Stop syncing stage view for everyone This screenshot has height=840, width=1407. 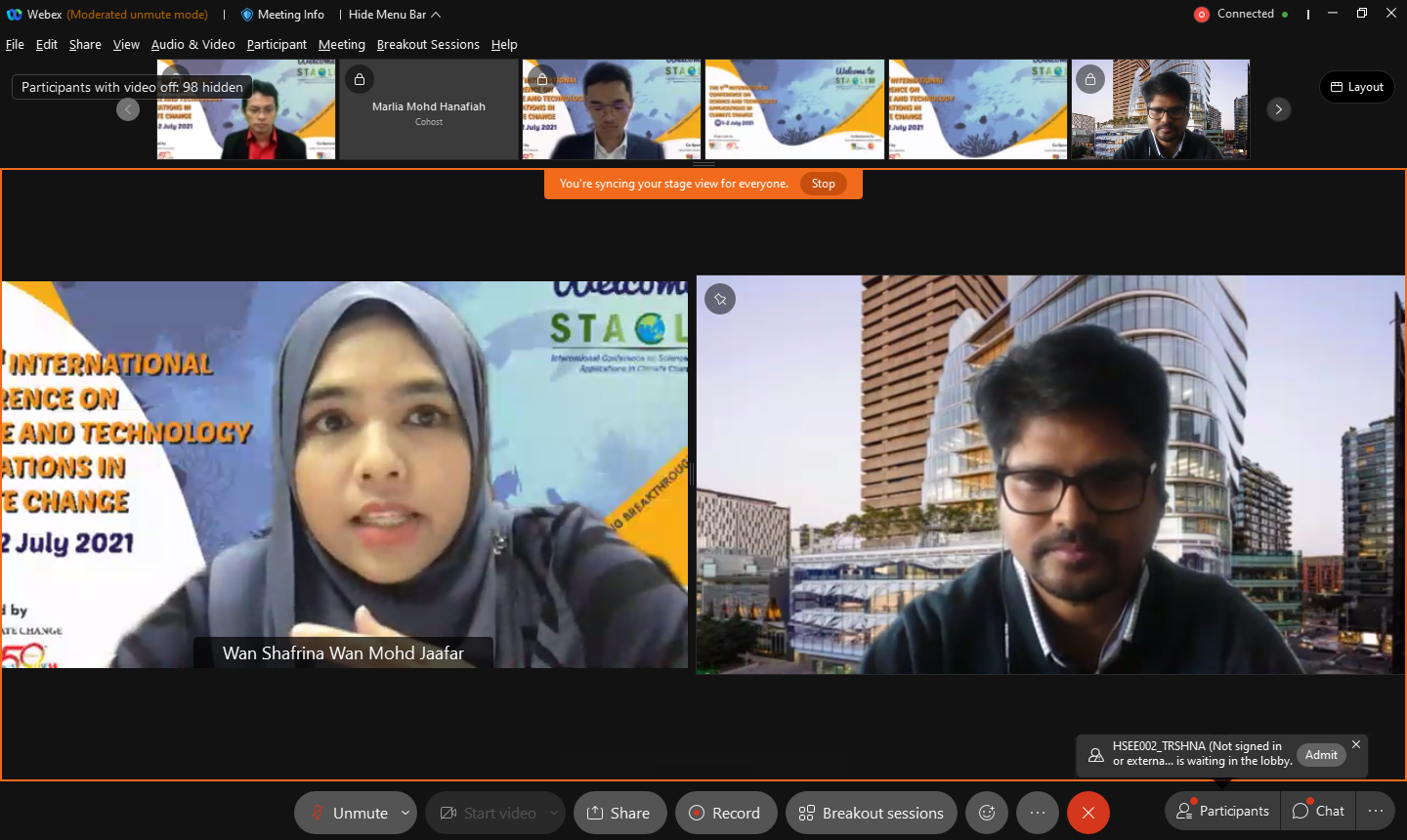[x=823, y=184]
